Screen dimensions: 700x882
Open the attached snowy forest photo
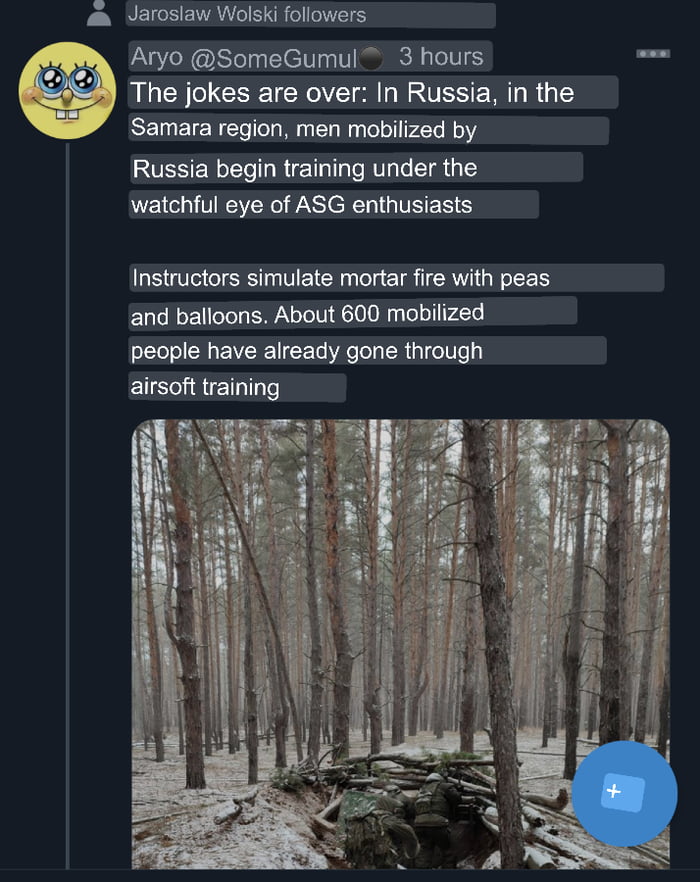(400, 644)
